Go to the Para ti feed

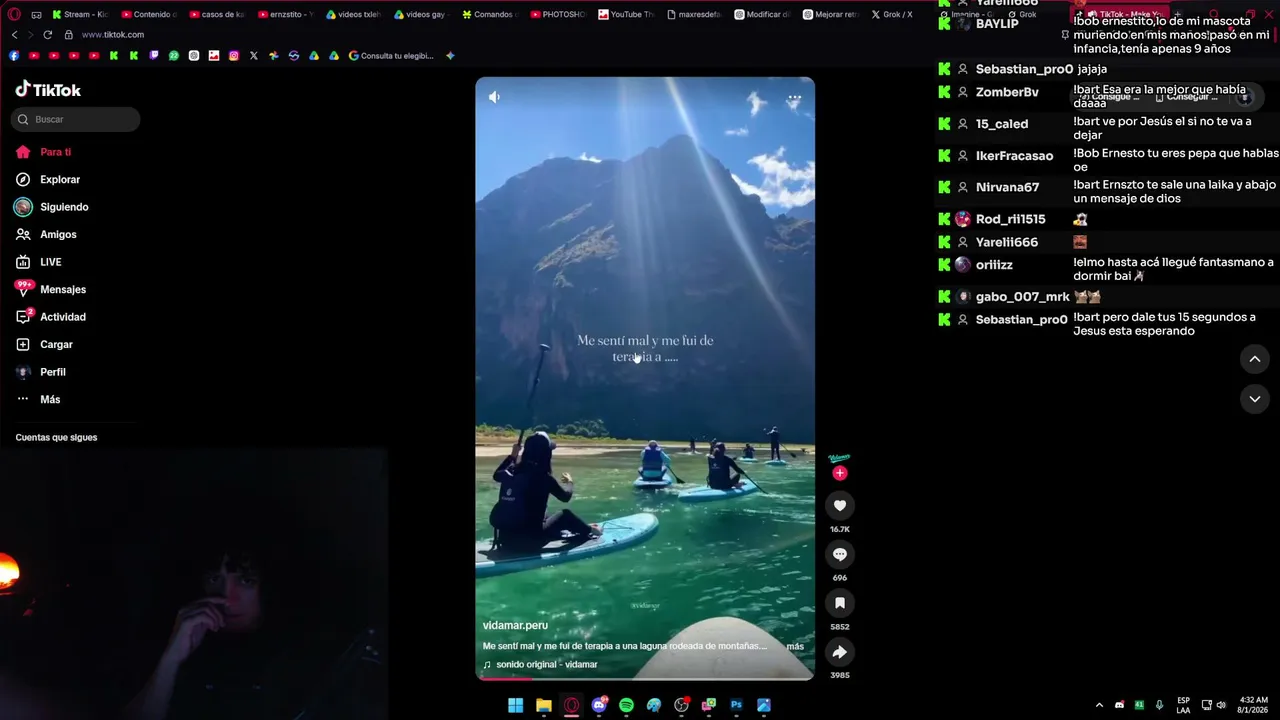[x=43, y=152]
